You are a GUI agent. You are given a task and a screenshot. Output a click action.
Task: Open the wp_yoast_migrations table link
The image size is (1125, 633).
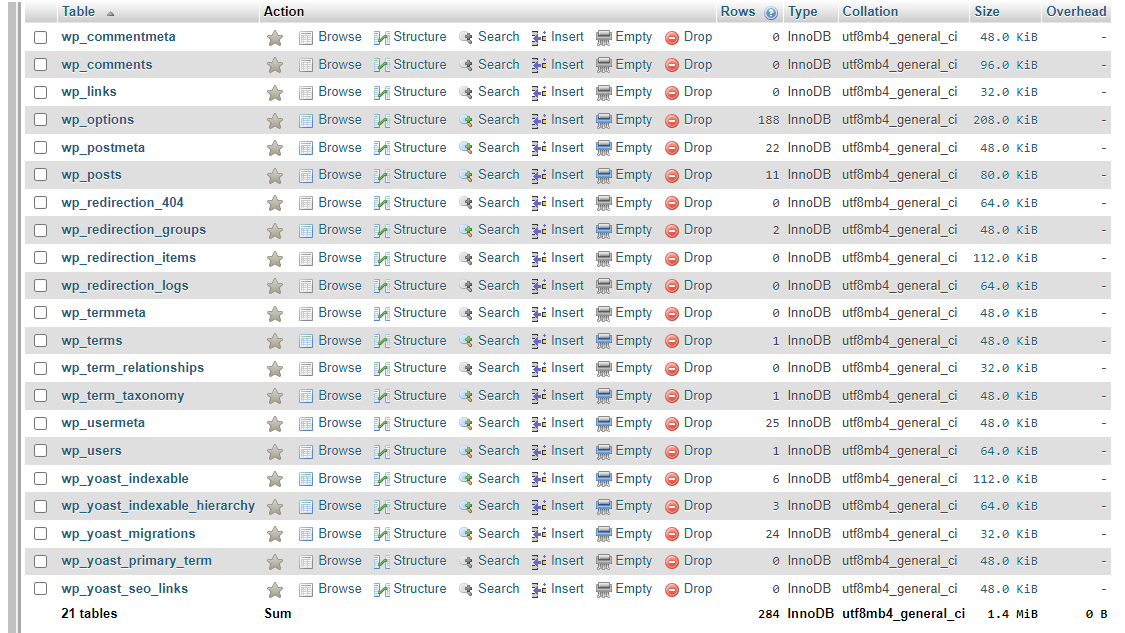[x=128, y=534]
